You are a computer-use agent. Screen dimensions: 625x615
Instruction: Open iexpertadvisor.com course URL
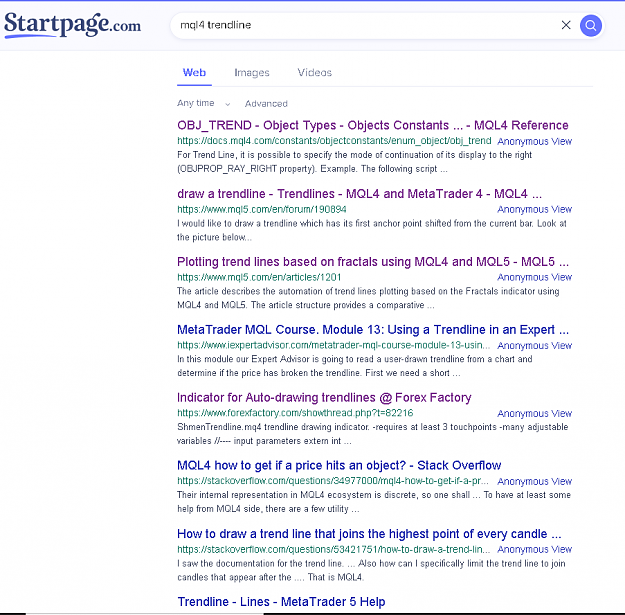pyautogui.click(x=334, y=345)
